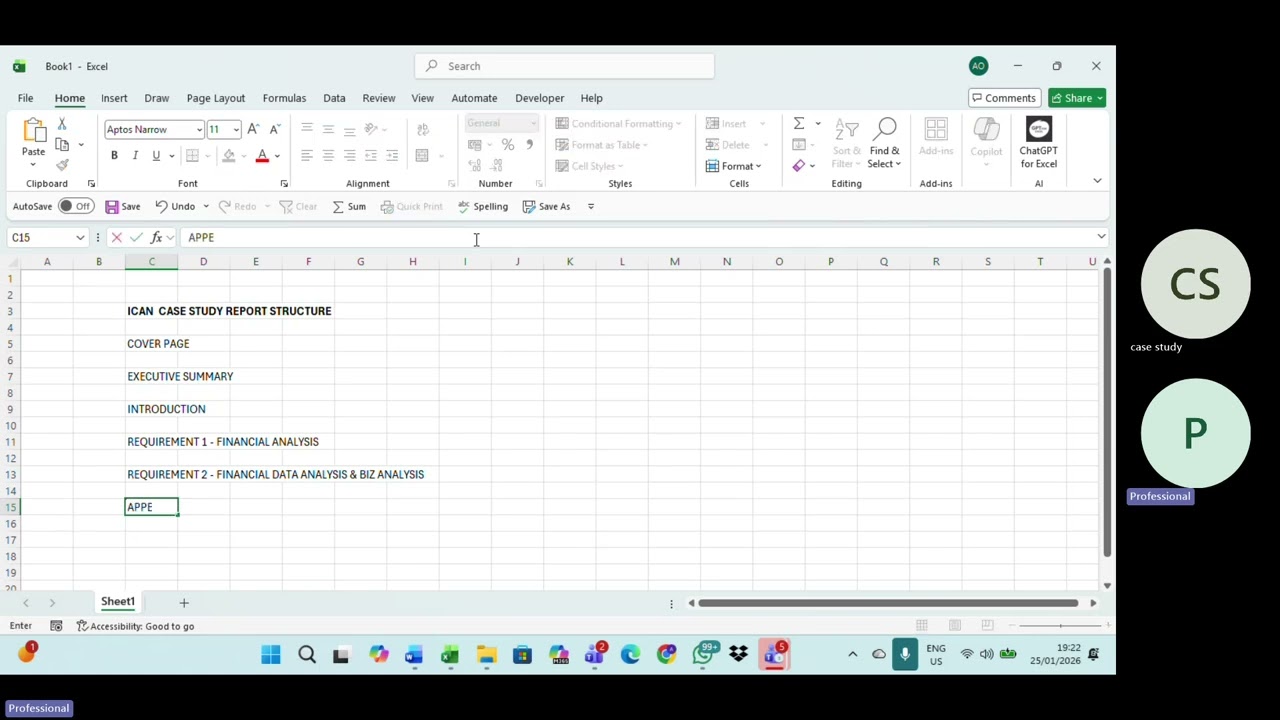Run the Spelling check
The image size is (1280, 720).
click(x=483, y=206)
